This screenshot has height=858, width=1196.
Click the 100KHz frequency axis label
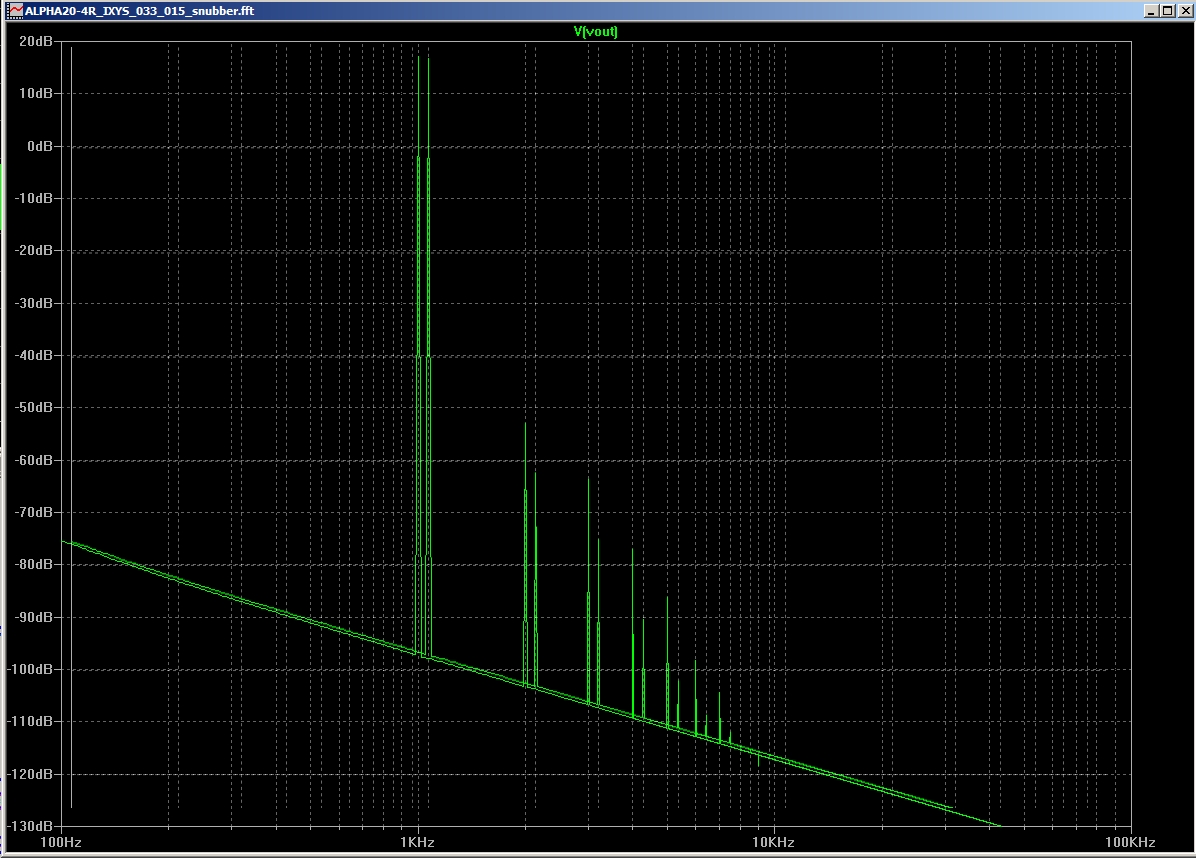[x=1130, y=843]
